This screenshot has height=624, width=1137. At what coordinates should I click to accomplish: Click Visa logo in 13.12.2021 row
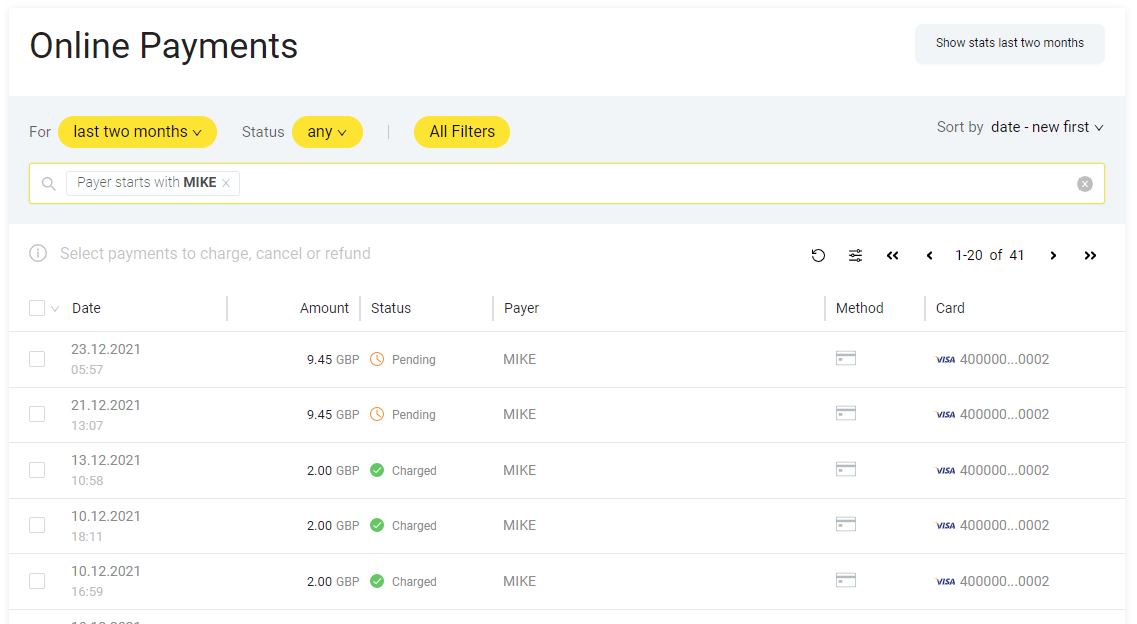(946, 470)
